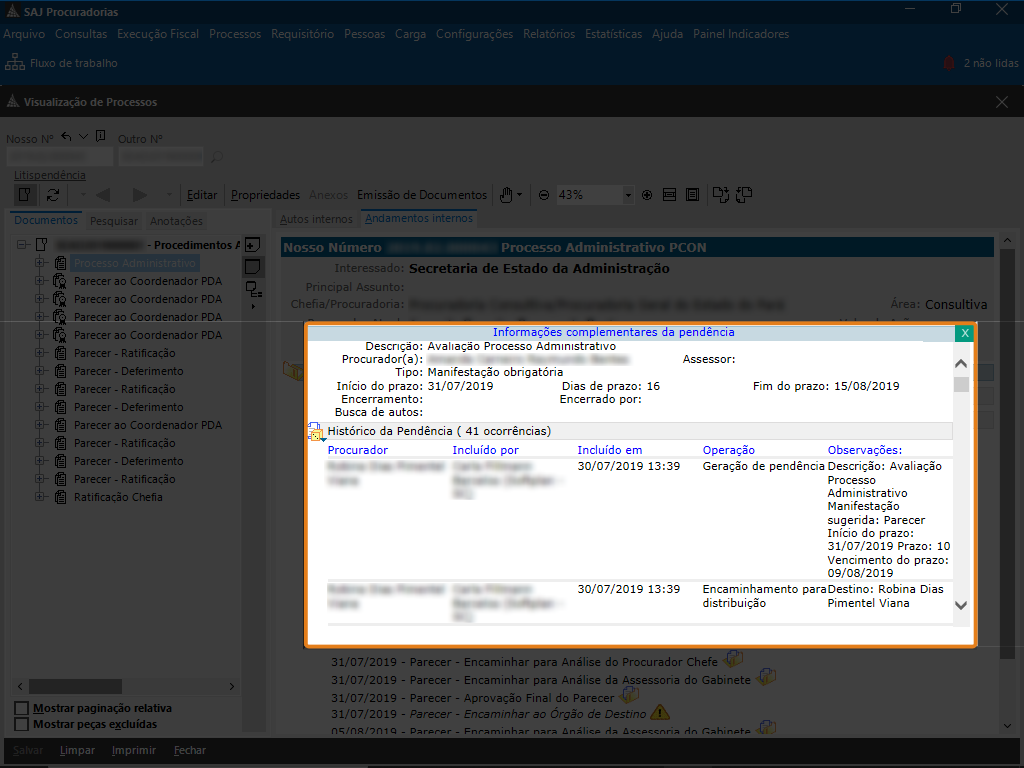Open the Execução Fiscal menu
This screenshot has width=1024, height=768.
point(158,34)
